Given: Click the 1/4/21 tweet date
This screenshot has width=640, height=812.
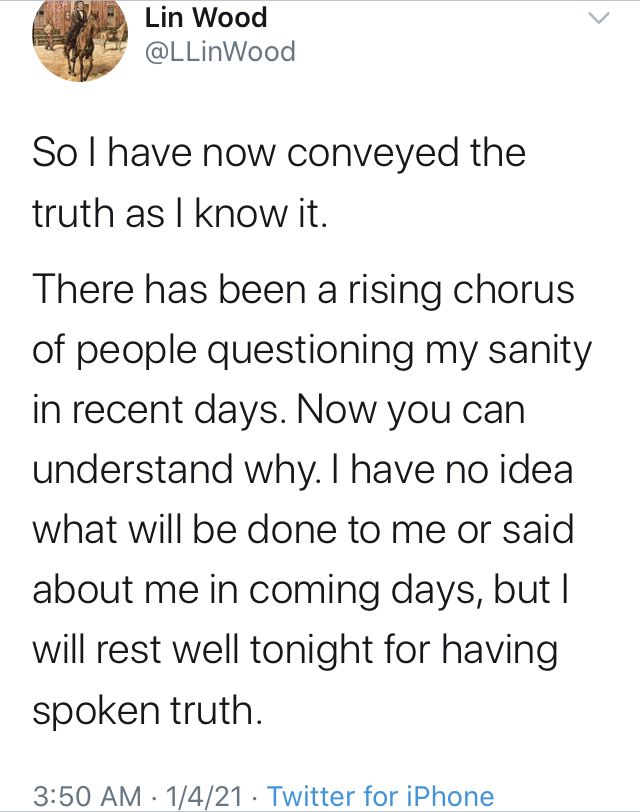Looking at the screenshot, I should [203, 796].
